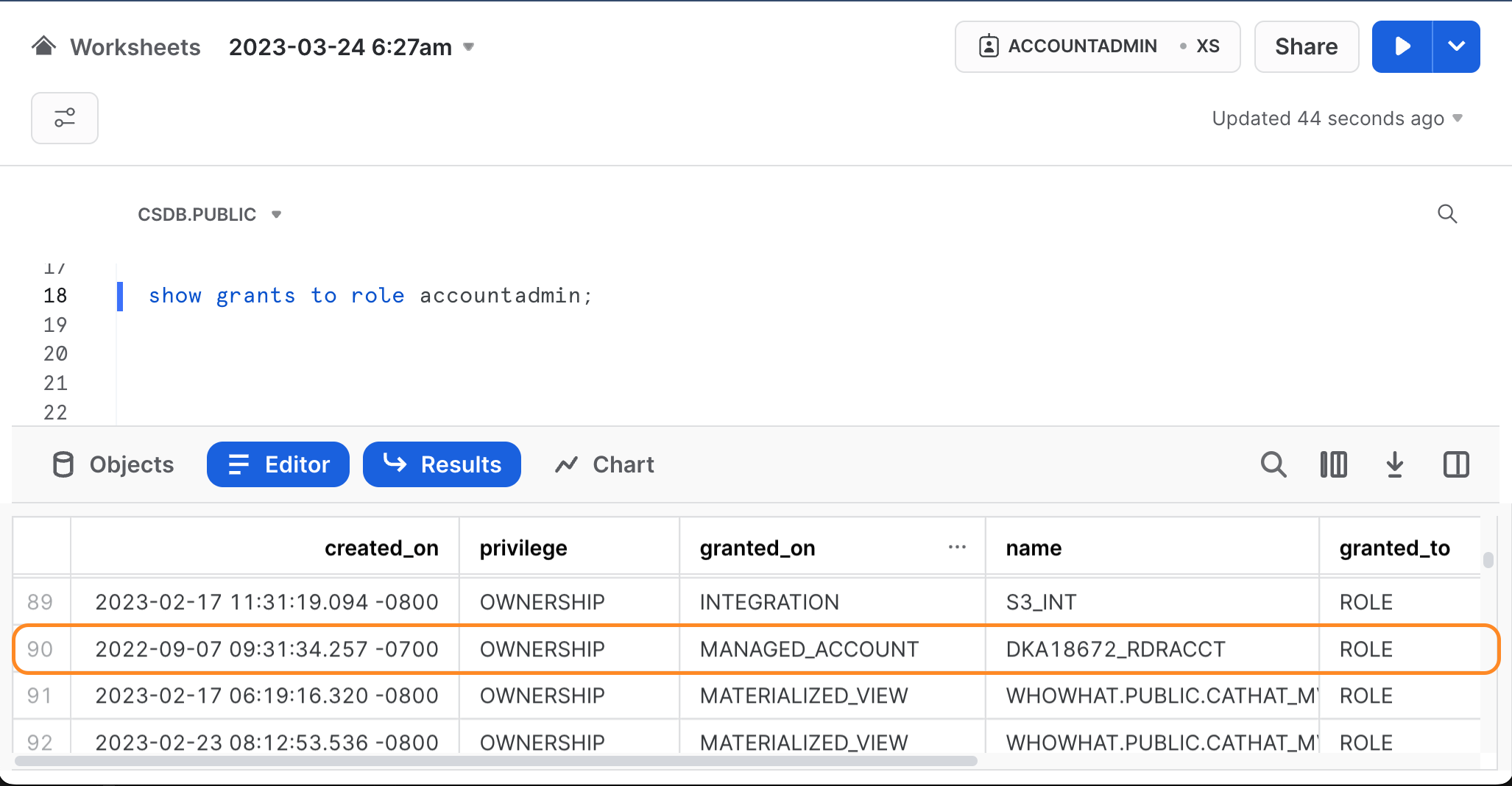Image resolution: width=1512 pixels, height=786 pixels.
Task: Open the CSDB.PUBLIC database selector
Action: tap(209, 214)
